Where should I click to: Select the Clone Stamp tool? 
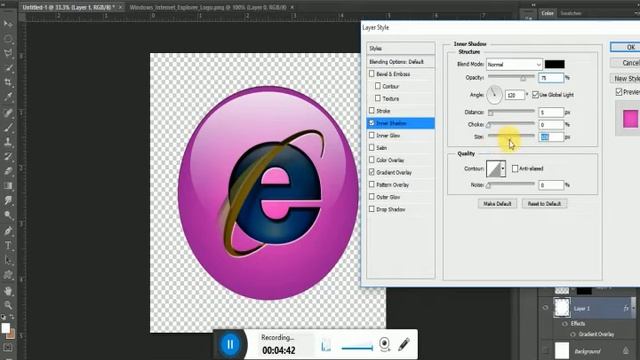[8, 142]
